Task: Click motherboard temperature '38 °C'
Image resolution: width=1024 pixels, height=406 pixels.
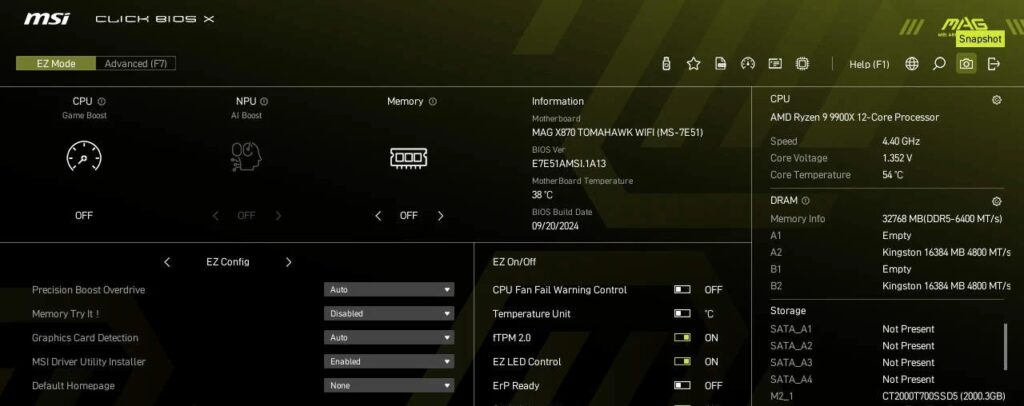Action: point(542,195)
